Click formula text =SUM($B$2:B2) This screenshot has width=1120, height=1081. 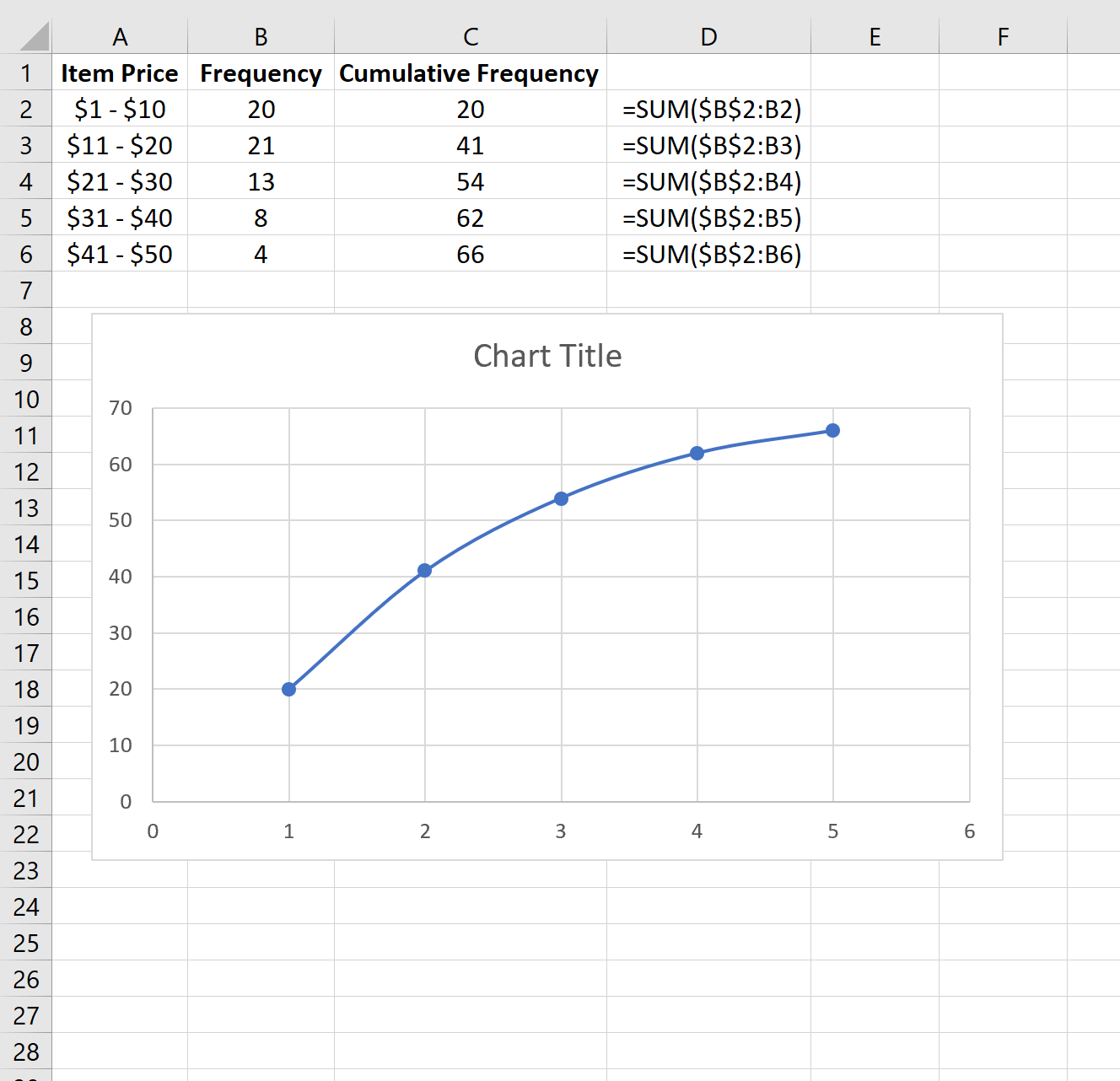pos(712,110)
